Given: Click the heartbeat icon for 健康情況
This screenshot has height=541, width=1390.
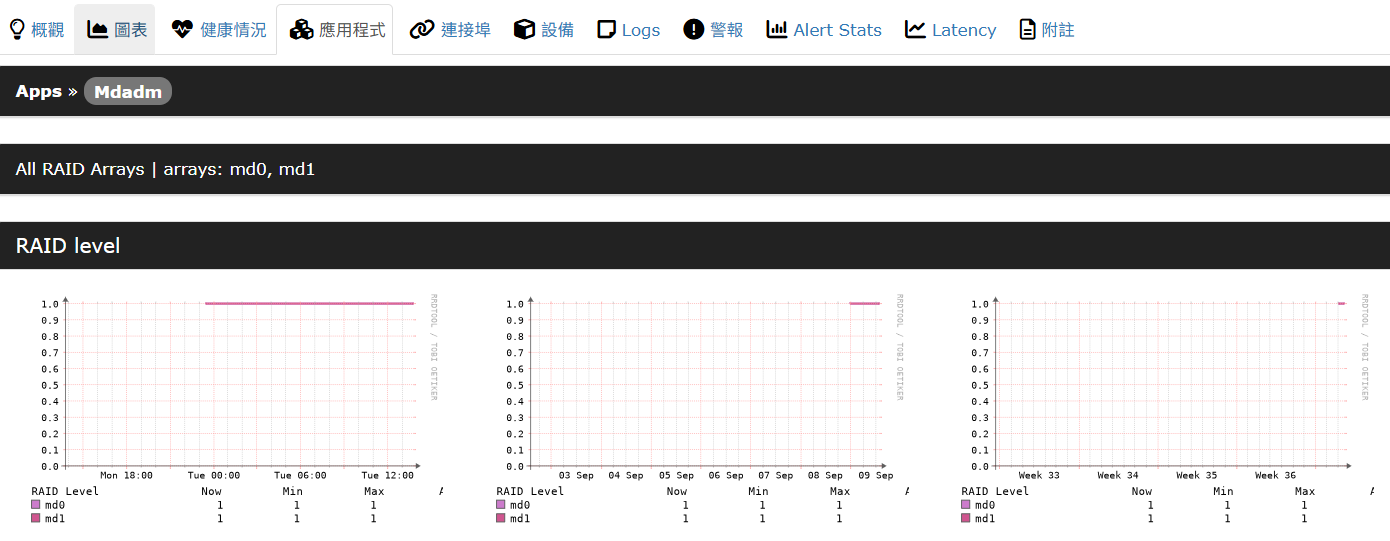Looking at the screenshot, I should [x=181, y=30].
